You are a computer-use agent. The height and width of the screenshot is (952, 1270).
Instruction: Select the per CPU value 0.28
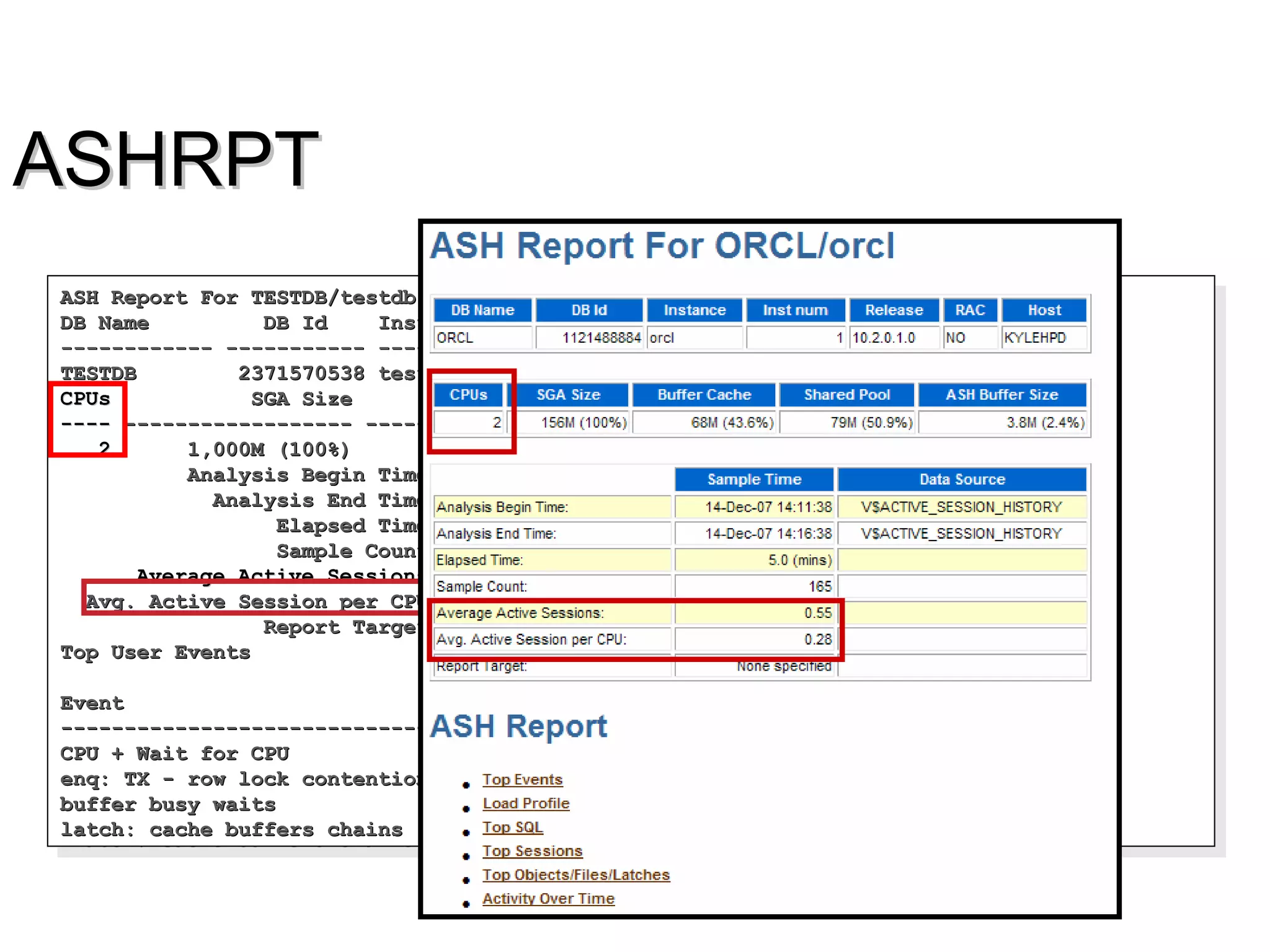point(754,640)
